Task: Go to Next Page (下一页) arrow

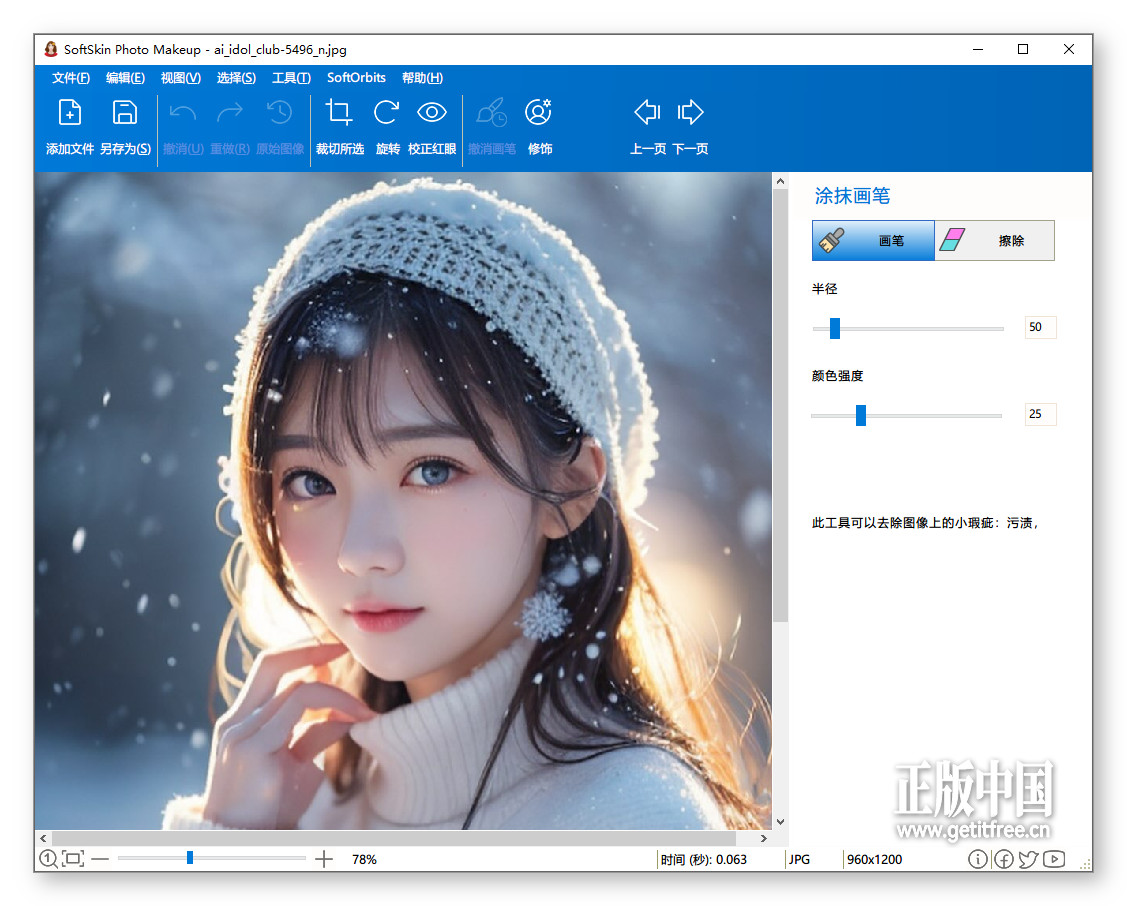Action: point(690,112)
